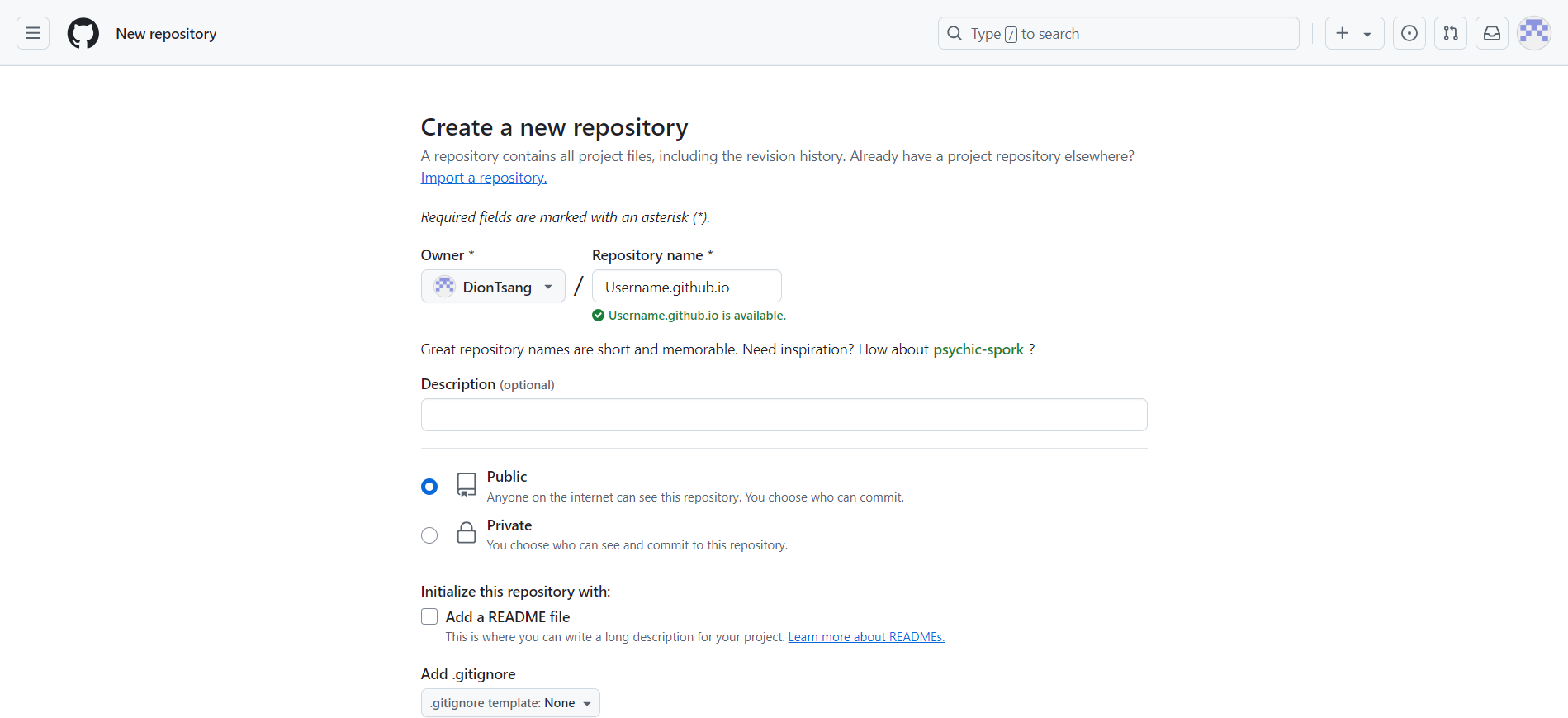Open the user avatar menu

1534,33
